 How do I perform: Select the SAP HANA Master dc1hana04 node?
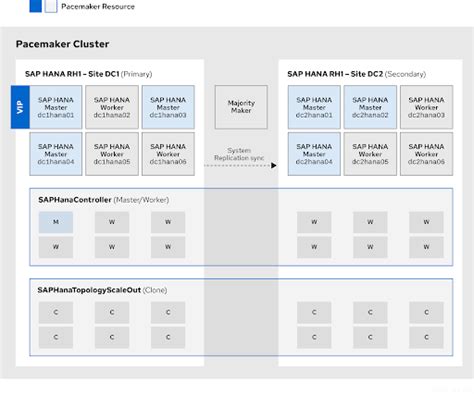tap(56, 154)
